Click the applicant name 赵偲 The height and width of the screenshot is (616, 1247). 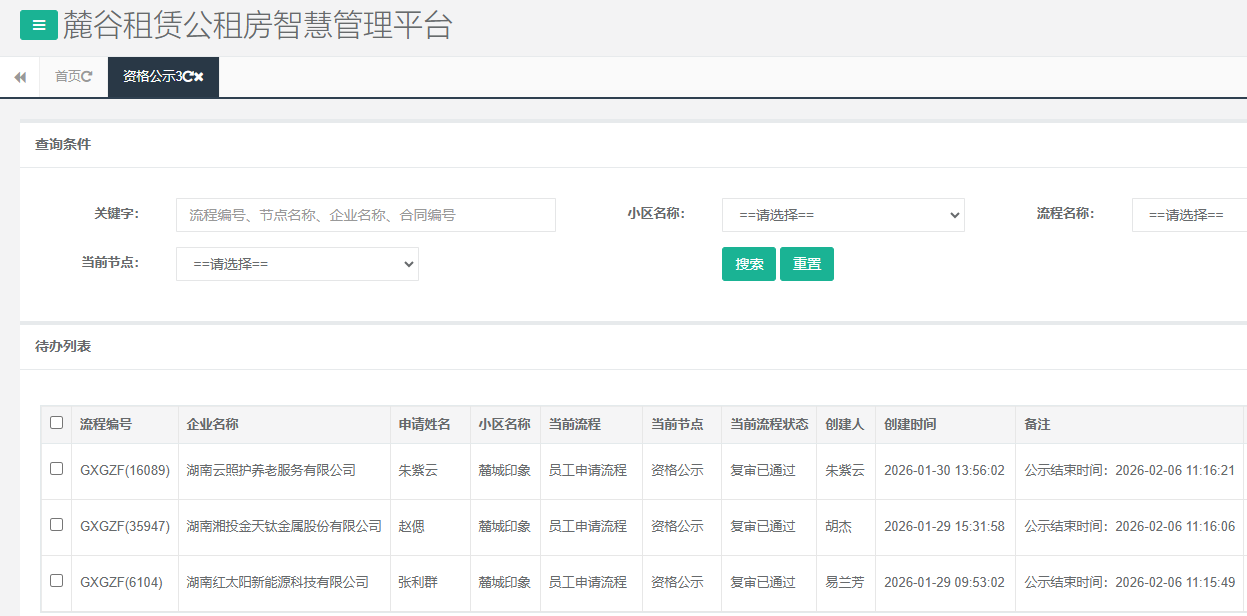pyautogui.click(x=412, y=526)
